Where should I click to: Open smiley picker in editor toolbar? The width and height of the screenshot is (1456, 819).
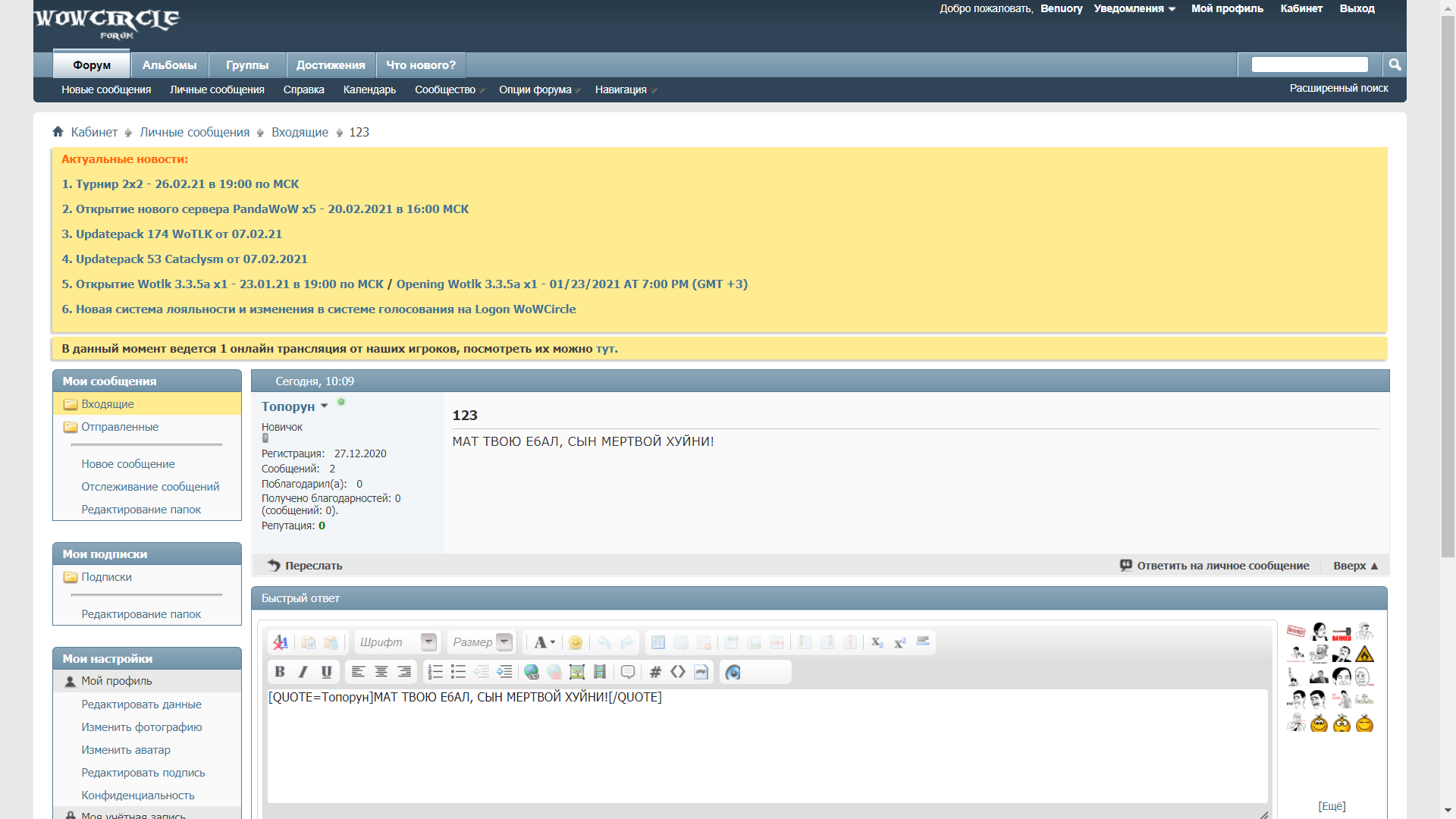point(576,642)
